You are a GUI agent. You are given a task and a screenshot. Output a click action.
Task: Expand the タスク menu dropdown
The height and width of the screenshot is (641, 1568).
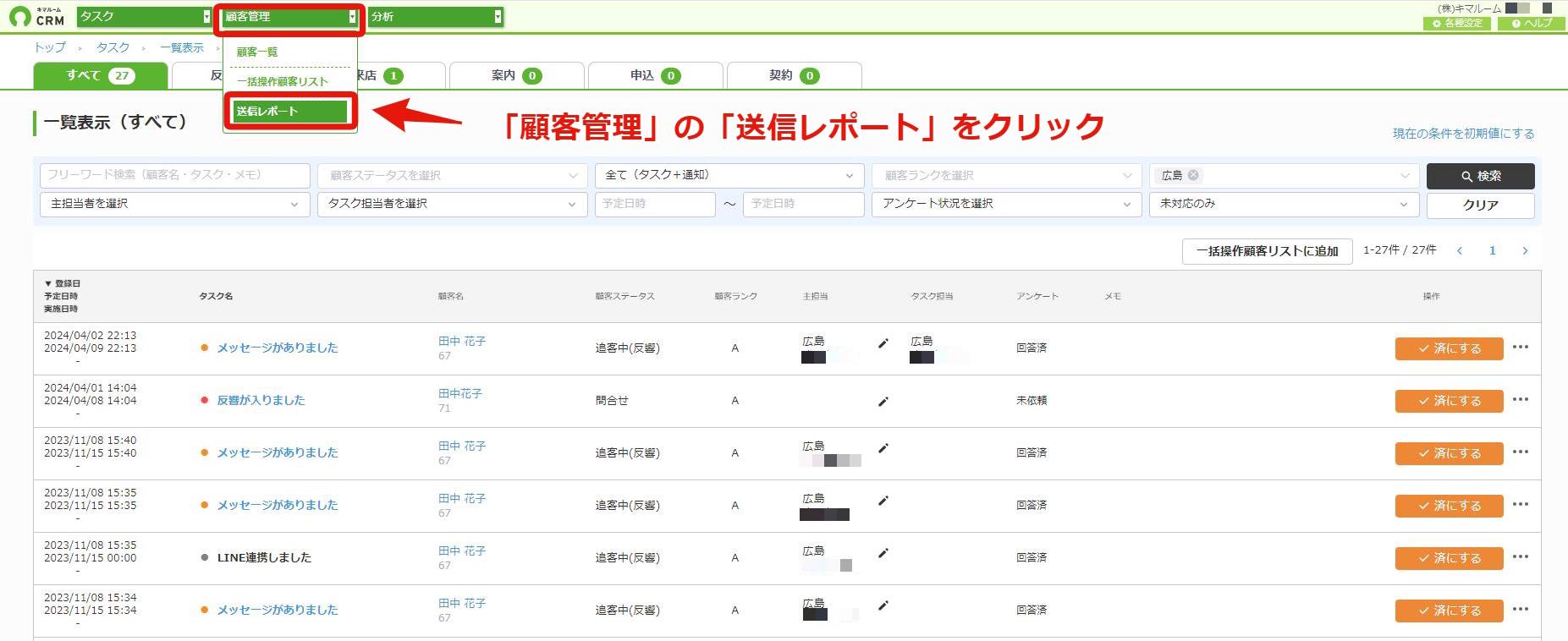pyautogui.click(x=144, y=16)
